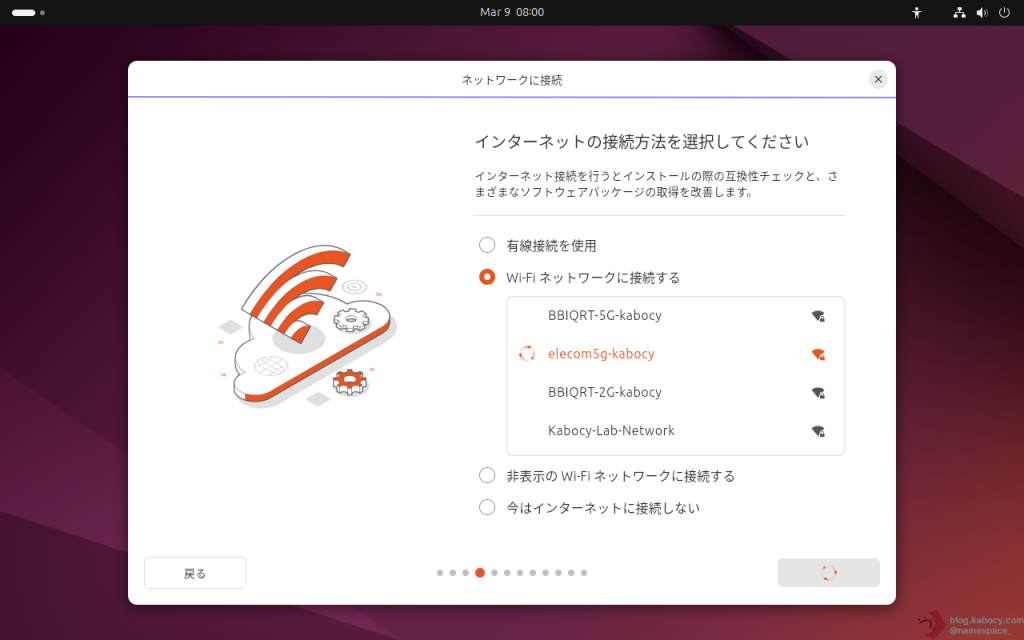The width and height of the screenshot is (1024, 640).
Task: Select 今はインターネットに接続しない radio option
Action: [487, 508]
